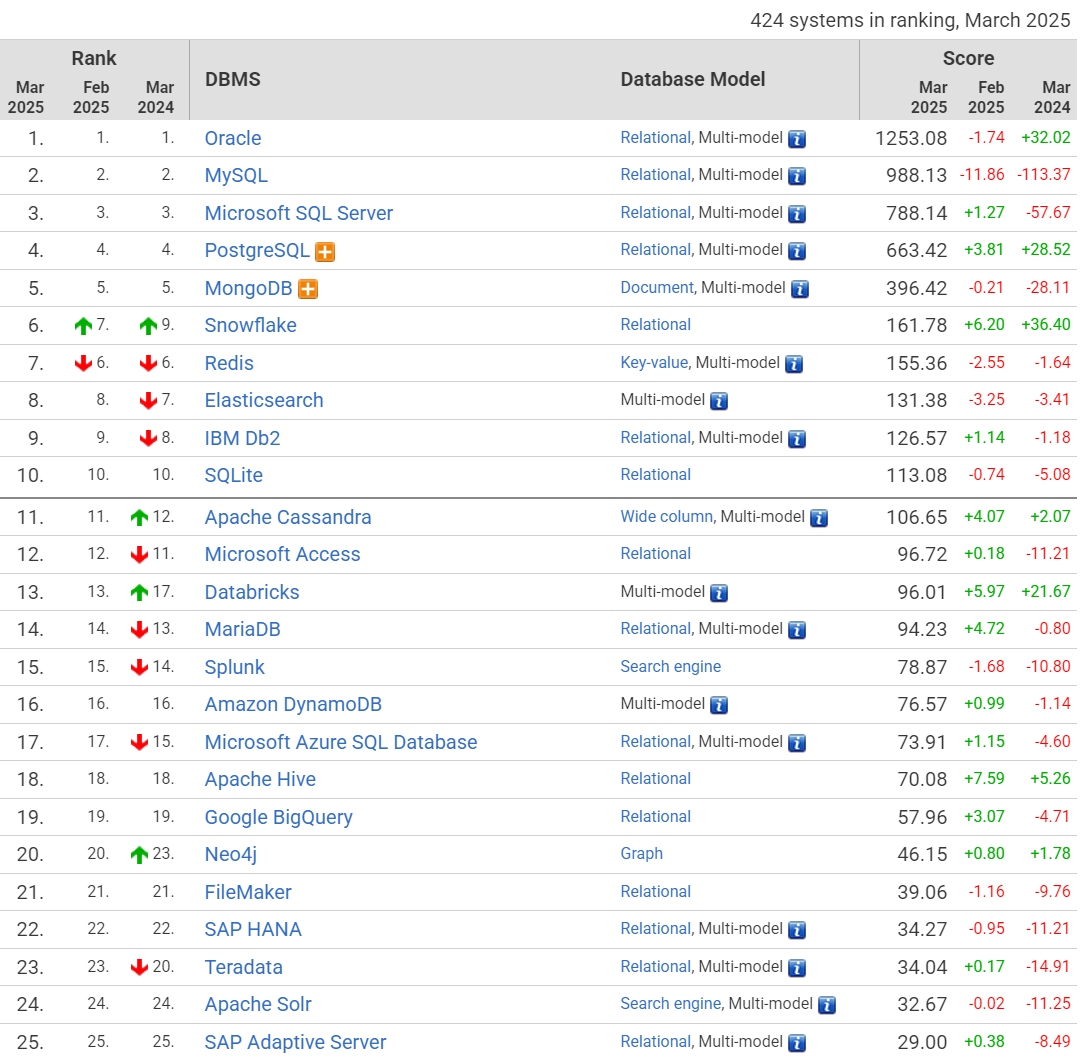The width and height of the screenshot is (1083, 1059).
Task: Click info icon in SAP Adaptive Server row
Action: pyautogui.click(x=797, y=1043)
